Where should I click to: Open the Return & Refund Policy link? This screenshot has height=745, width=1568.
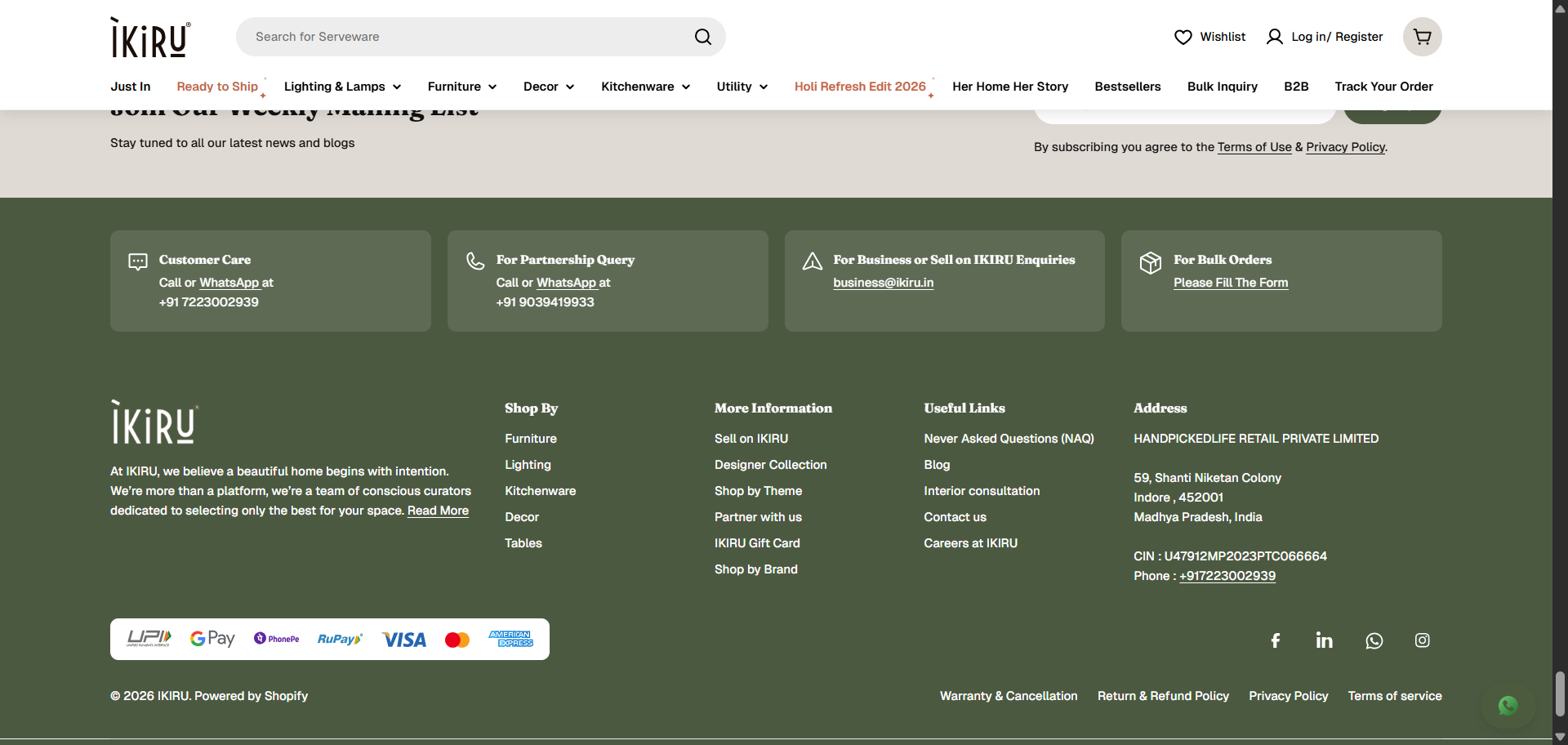click(x=1162, y=696)
